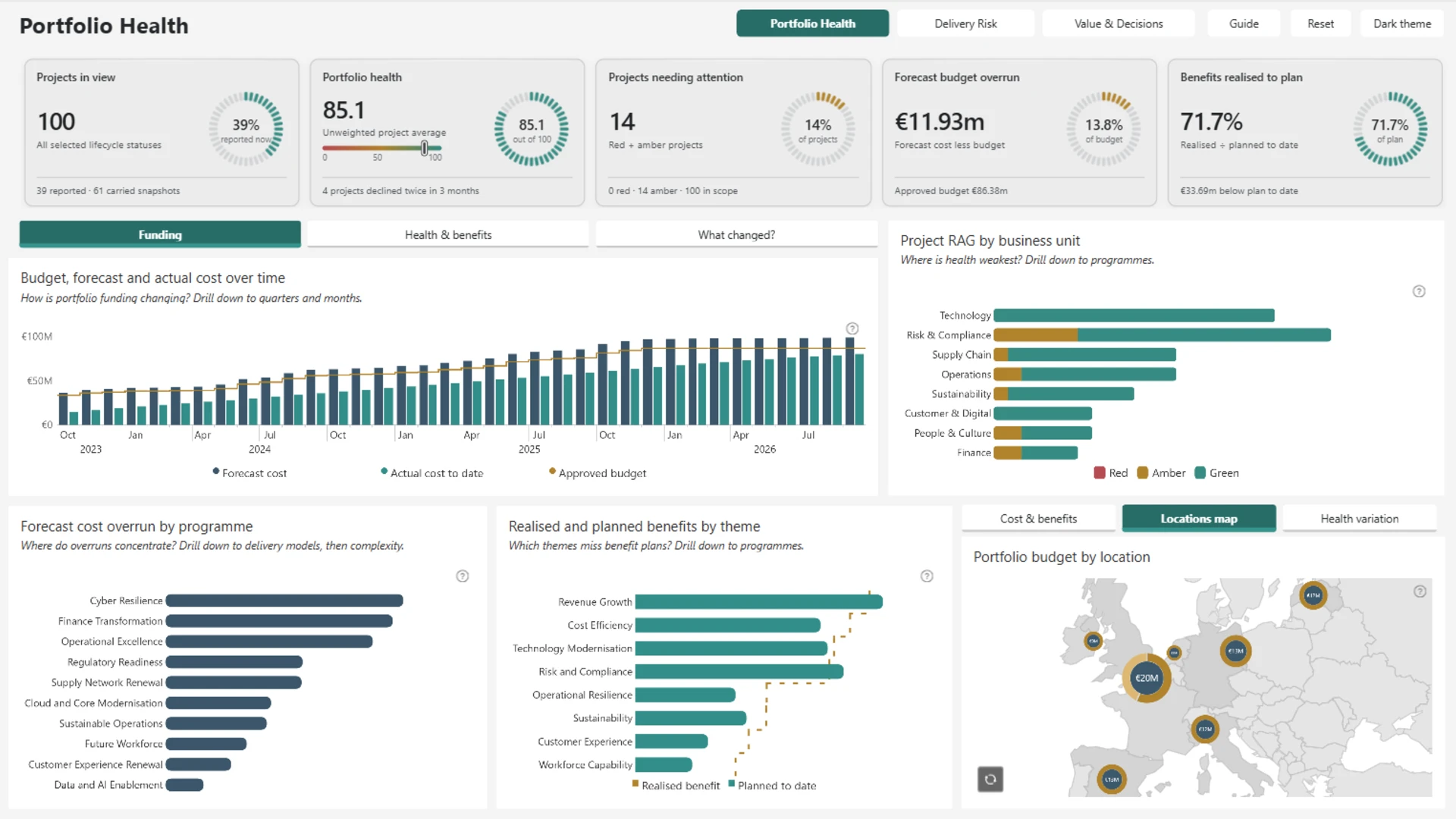Switch to Cost & benefits tab

coord(1038,519)
